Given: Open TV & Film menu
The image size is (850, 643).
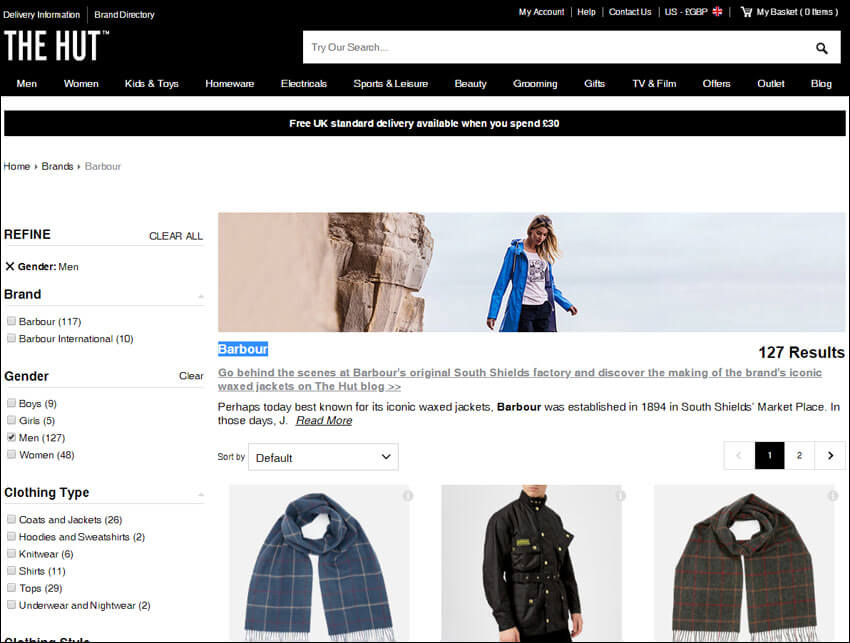Looking at the screenshot, I should click(x=654, y=83).
